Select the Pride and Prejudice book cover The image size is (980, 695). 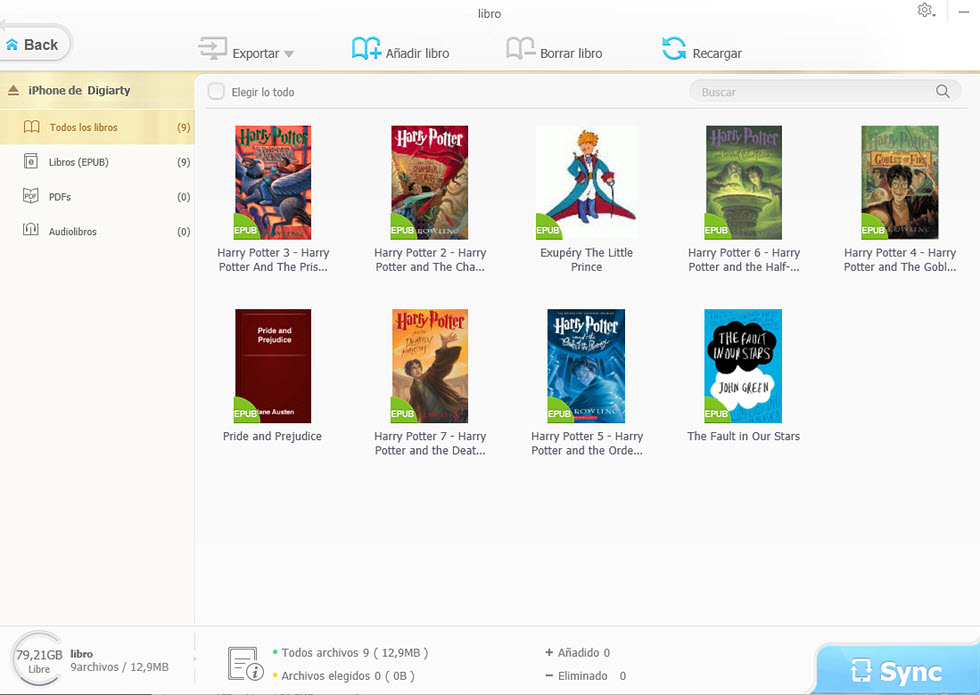[273, 366]
